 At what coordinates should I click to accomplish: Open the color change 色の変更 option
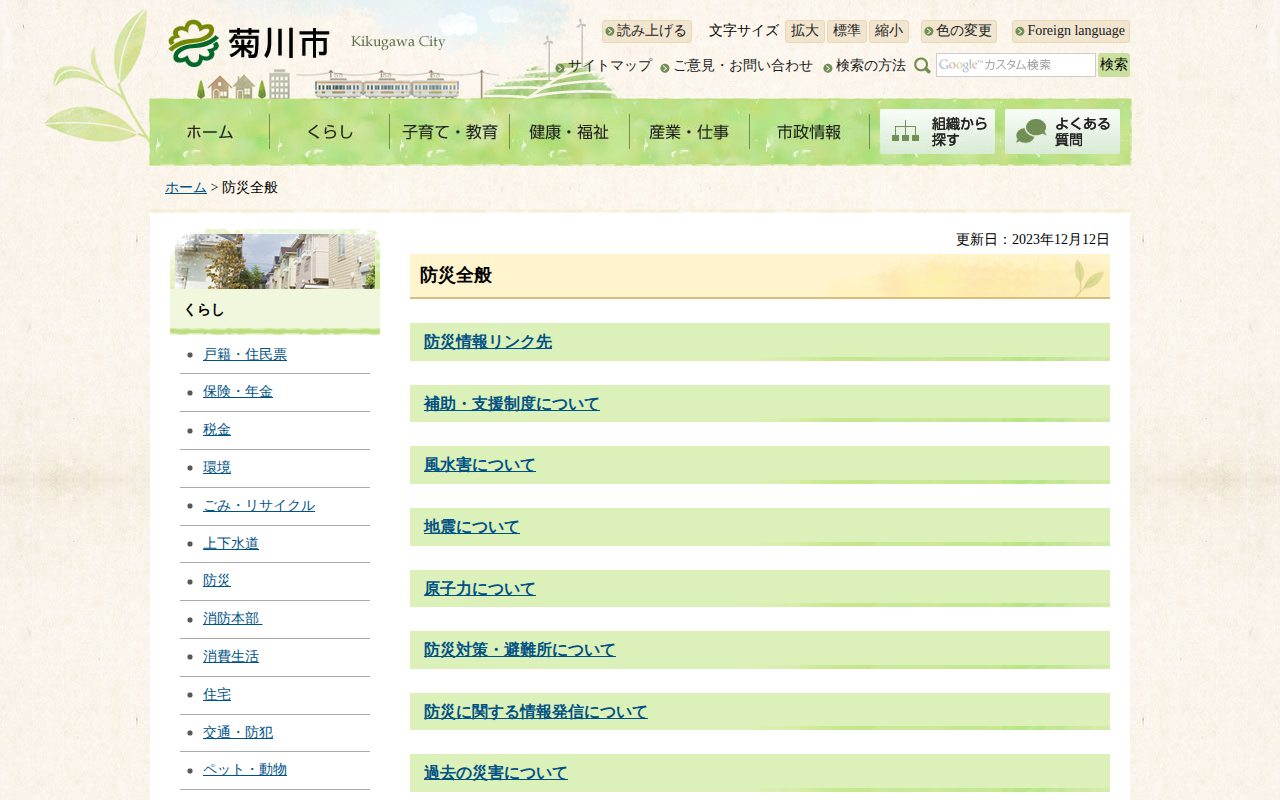point(958,31)
